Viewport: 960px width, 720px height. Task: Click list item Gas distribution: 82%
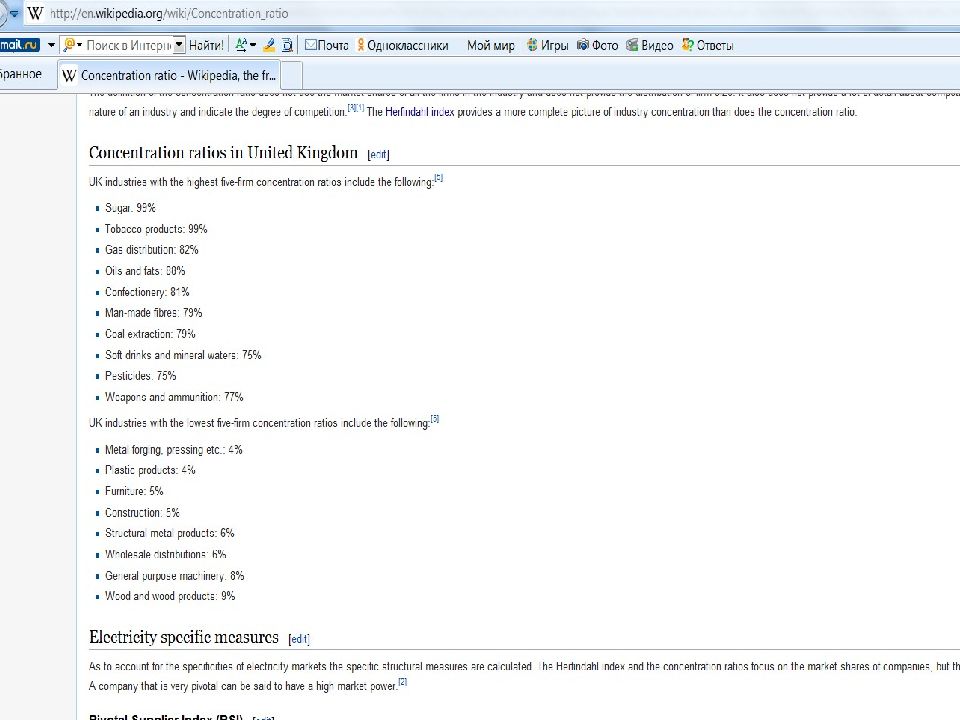coord(152,250)
